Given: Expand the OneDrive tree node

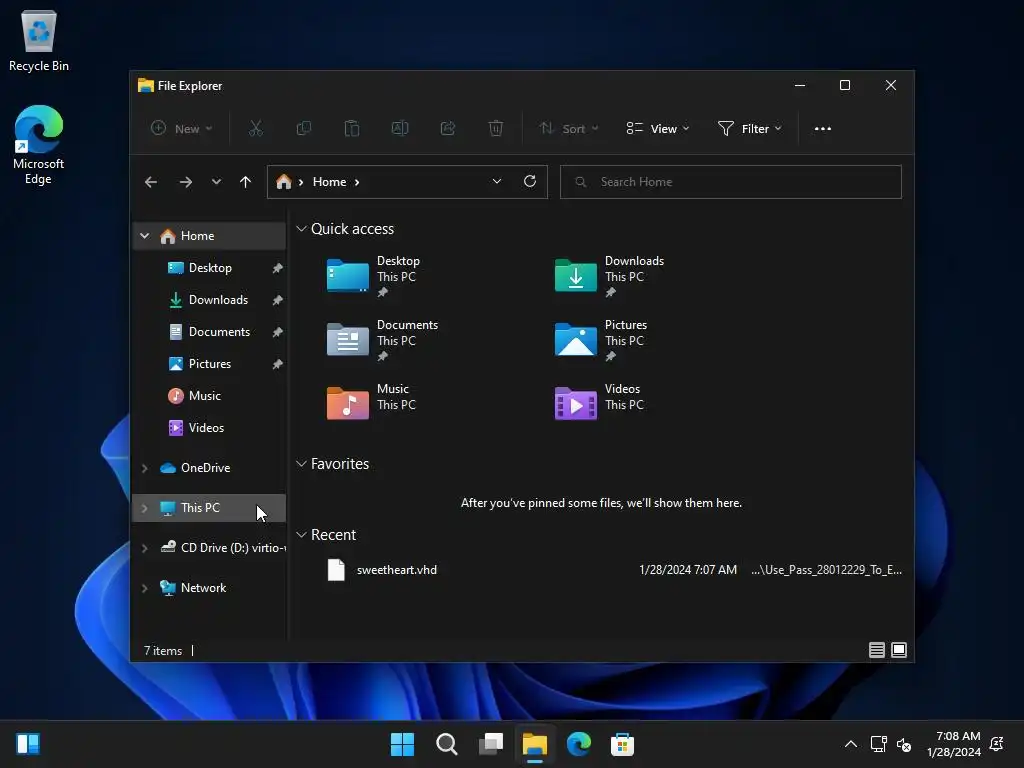Looking at the screenshot, I should pyautogui.click(x=144, y=468).
